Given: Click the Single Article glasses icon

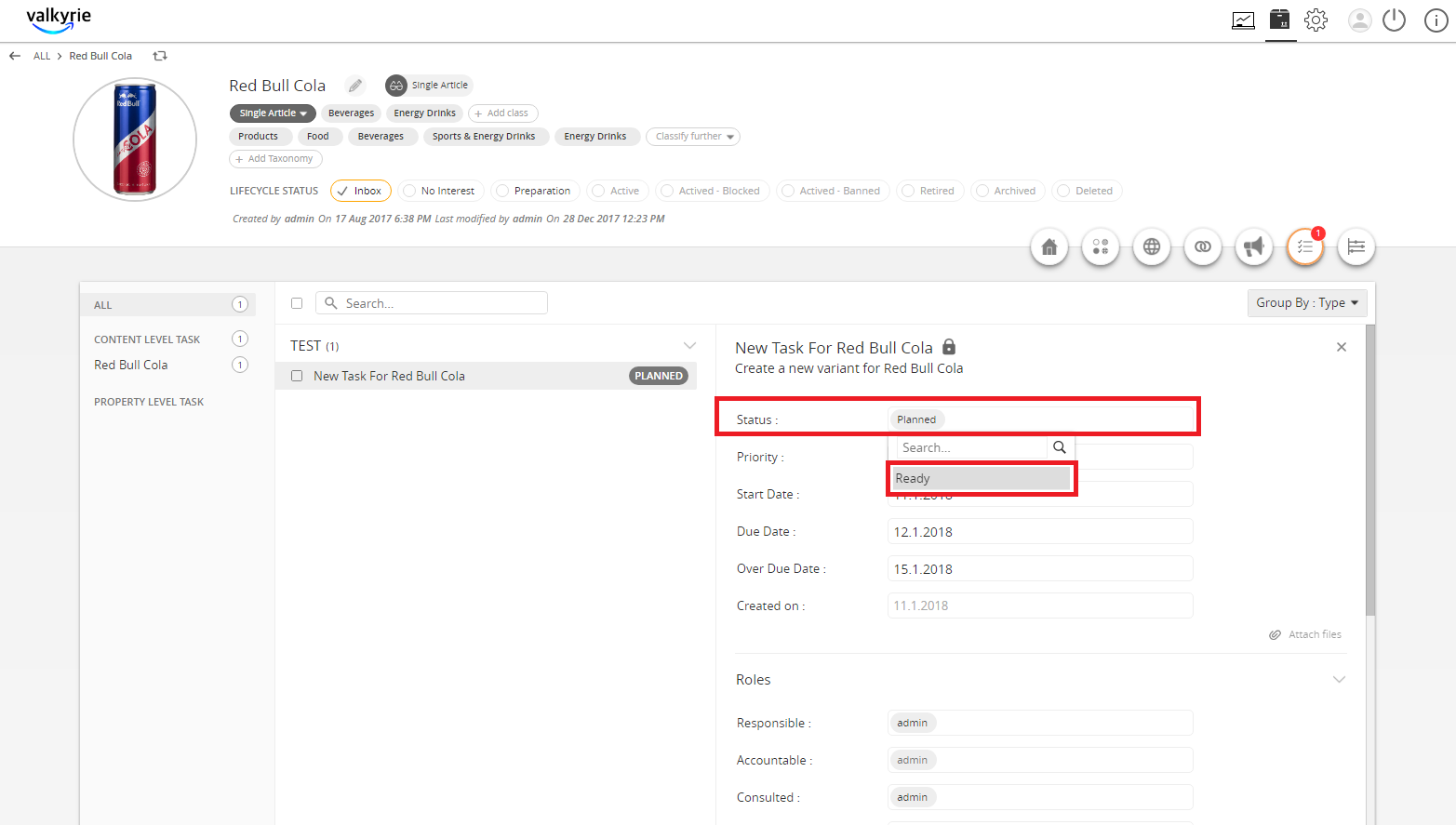Looking at the screenshot, I should click(x=396, y=86).
